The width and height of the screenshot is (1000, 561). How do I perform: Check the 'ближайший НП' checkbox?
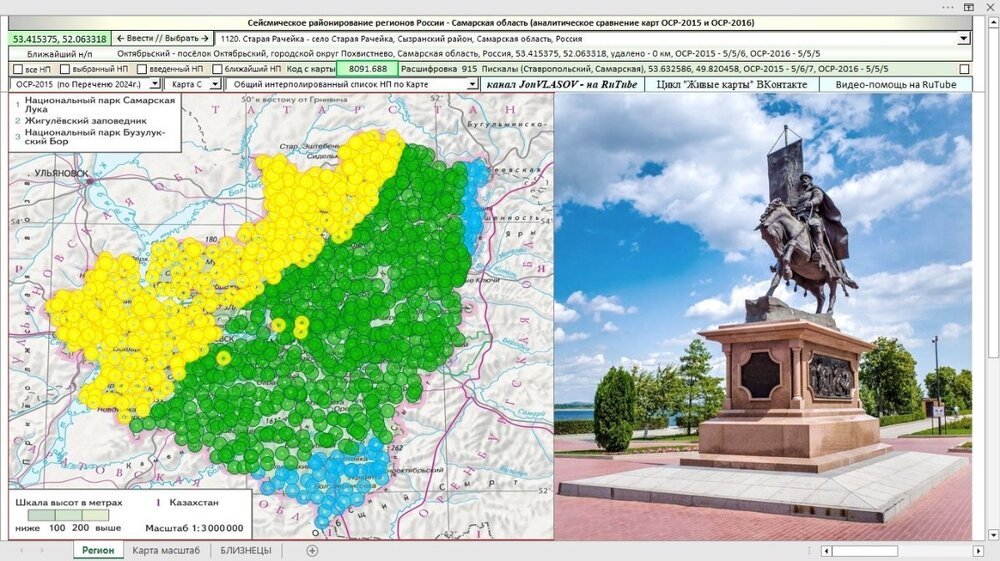pos(217,69)
